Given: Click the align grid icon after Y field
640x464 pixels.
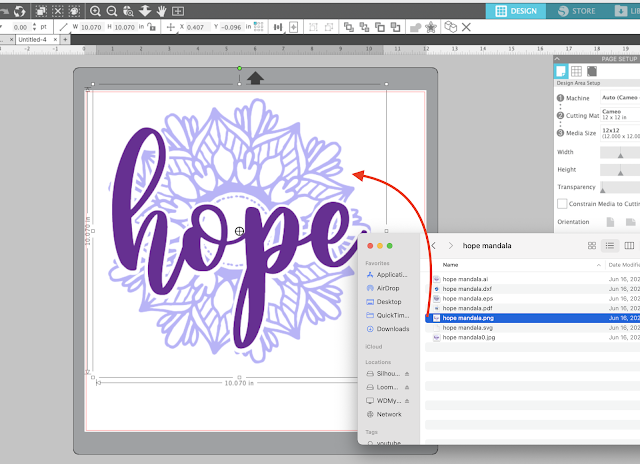Looking at the screenshot, I should (x=258, y=27).
